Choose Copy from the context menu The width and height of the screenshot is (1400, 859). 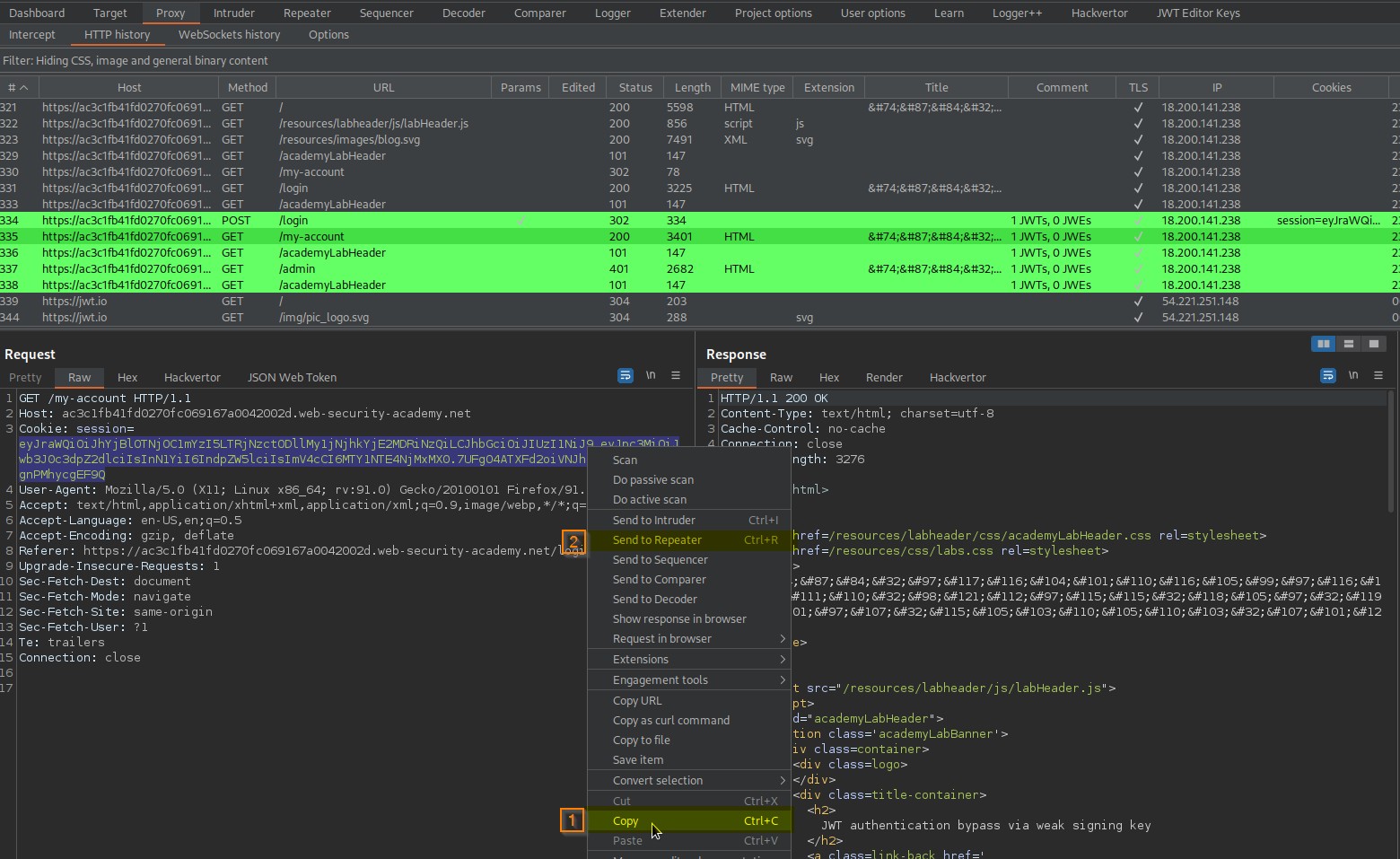[689, 821]
